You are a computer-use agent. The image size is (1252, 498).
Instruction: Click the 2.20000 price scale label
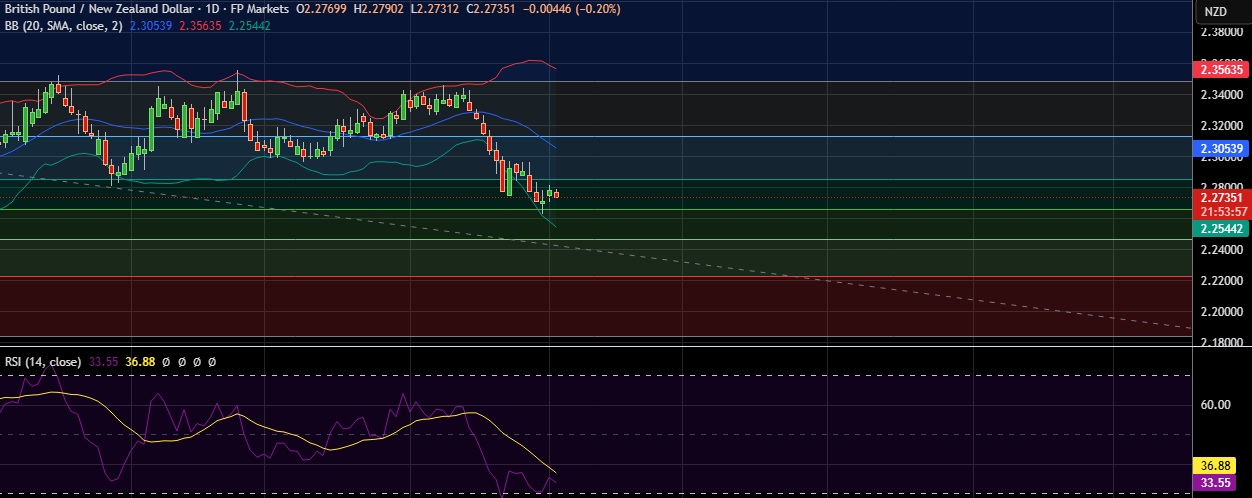(x=1223, y=312)
